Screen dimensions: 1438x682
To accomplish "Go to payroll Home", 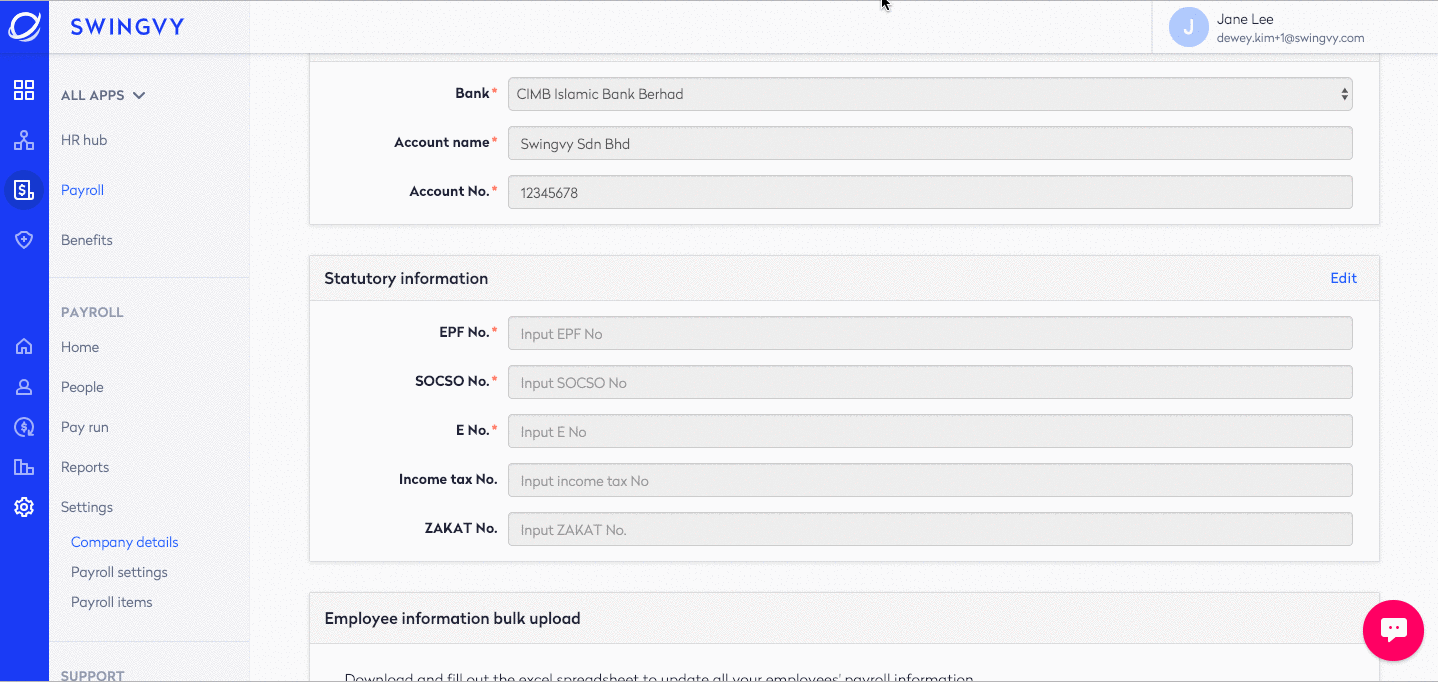I will pyautogui.click(x=80, y=347).
